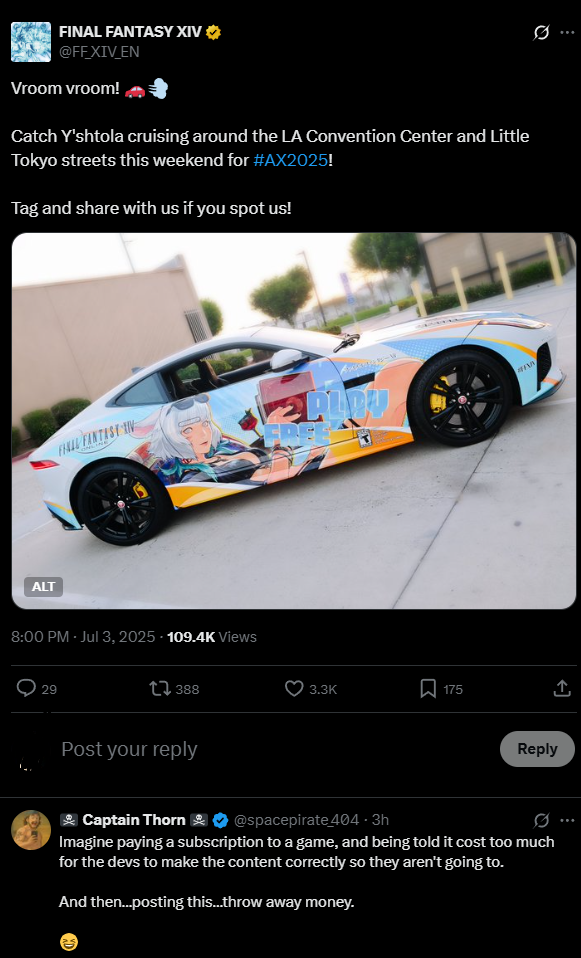Screen dimensions: 581x958
Task: Click the 8:00 PM Jul 3, 2025 timestamp
Action: click(83, 637)
